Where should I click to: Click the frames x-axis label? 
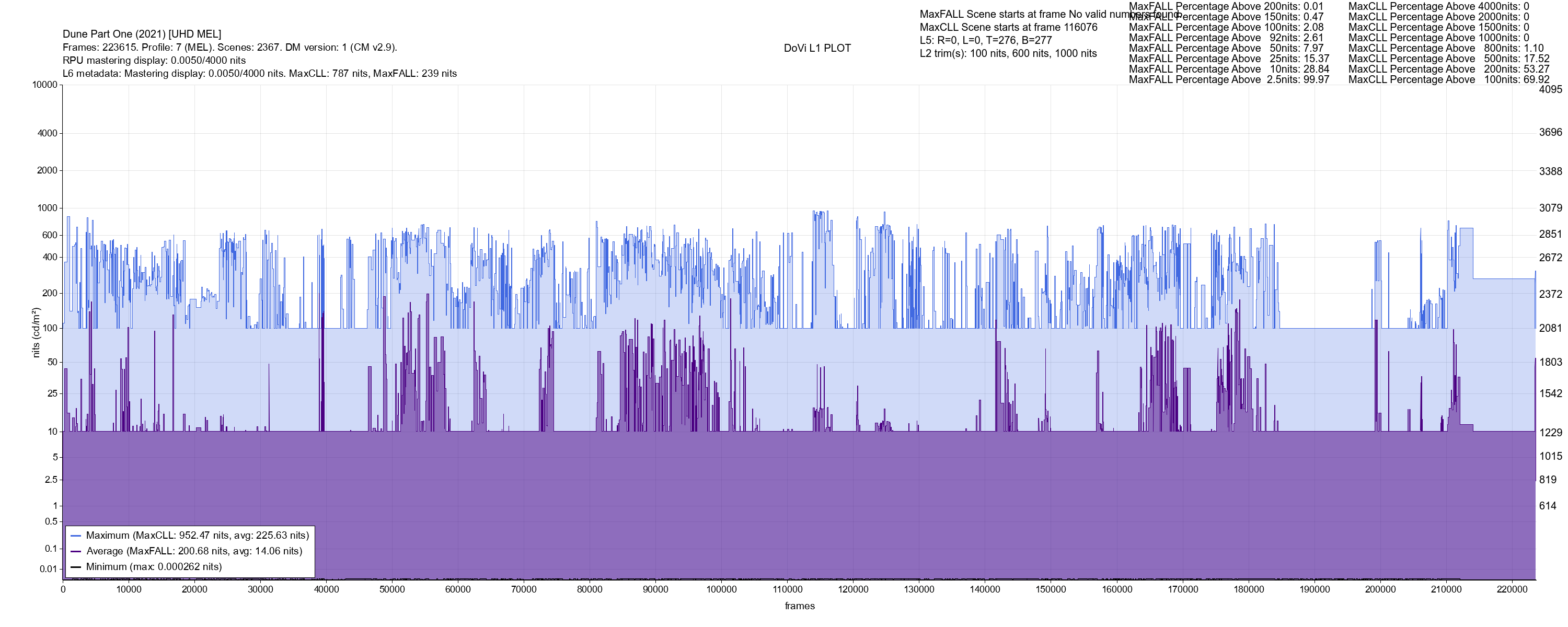[x=799, y=606]
